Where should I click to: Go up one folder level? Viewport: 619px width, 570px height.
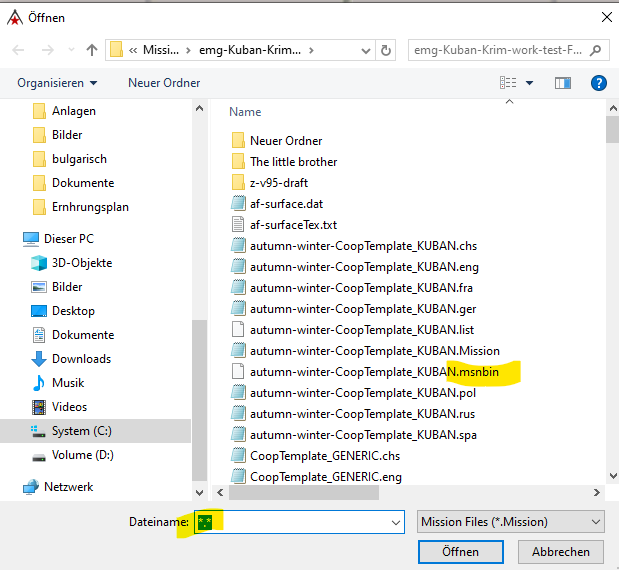pos(92,50)
